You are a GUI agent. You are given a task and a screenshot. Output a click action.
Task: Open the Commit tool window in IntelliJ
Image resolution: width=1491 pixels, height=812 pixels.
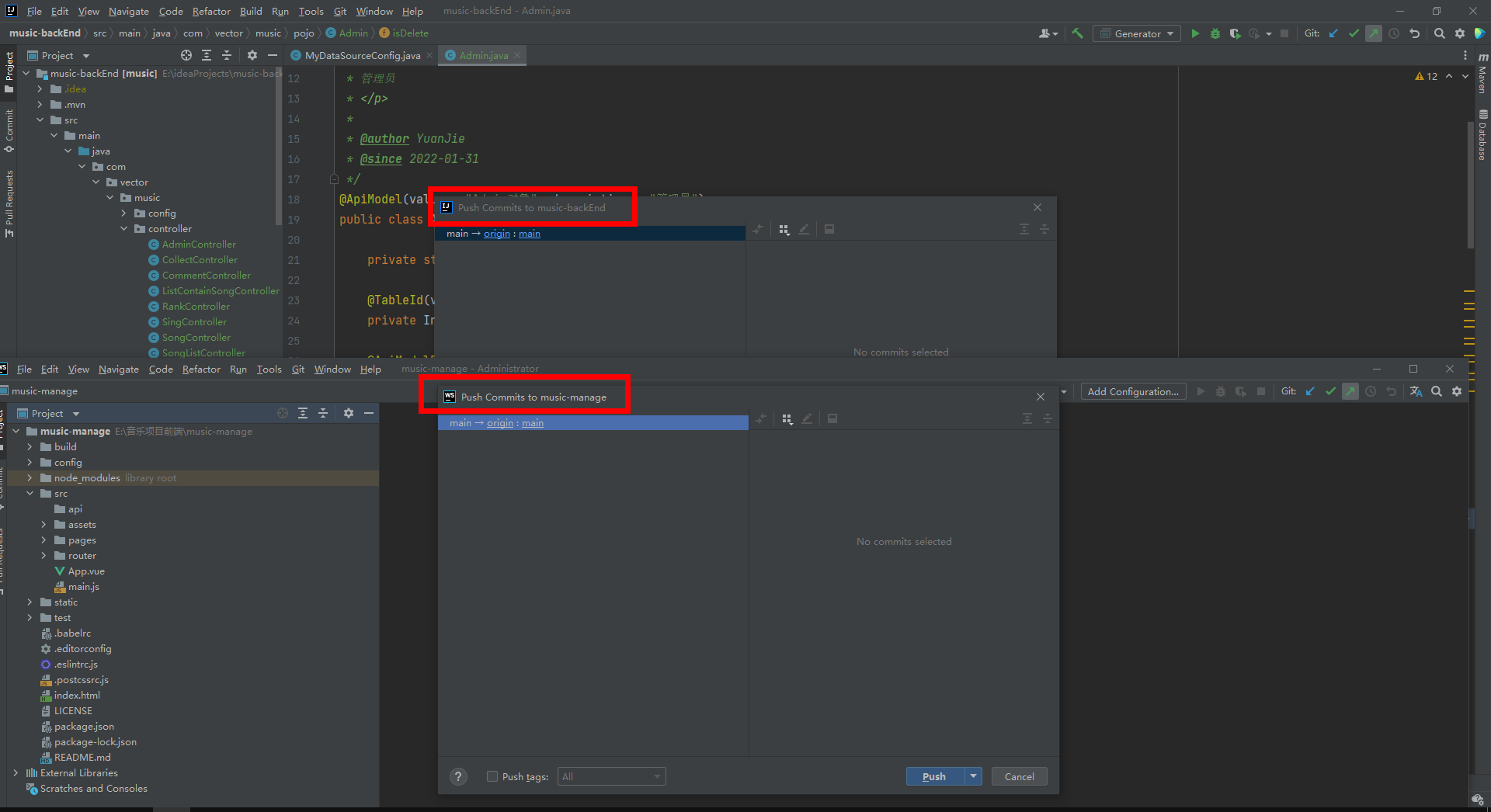click(9, 130)
